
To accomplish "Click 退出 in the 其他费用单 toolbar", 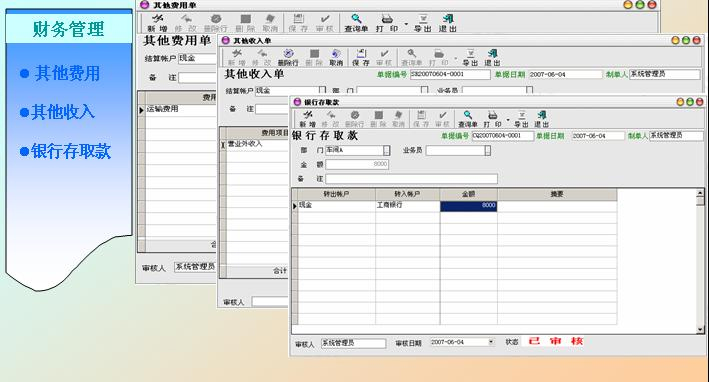I will coord(448,23).
